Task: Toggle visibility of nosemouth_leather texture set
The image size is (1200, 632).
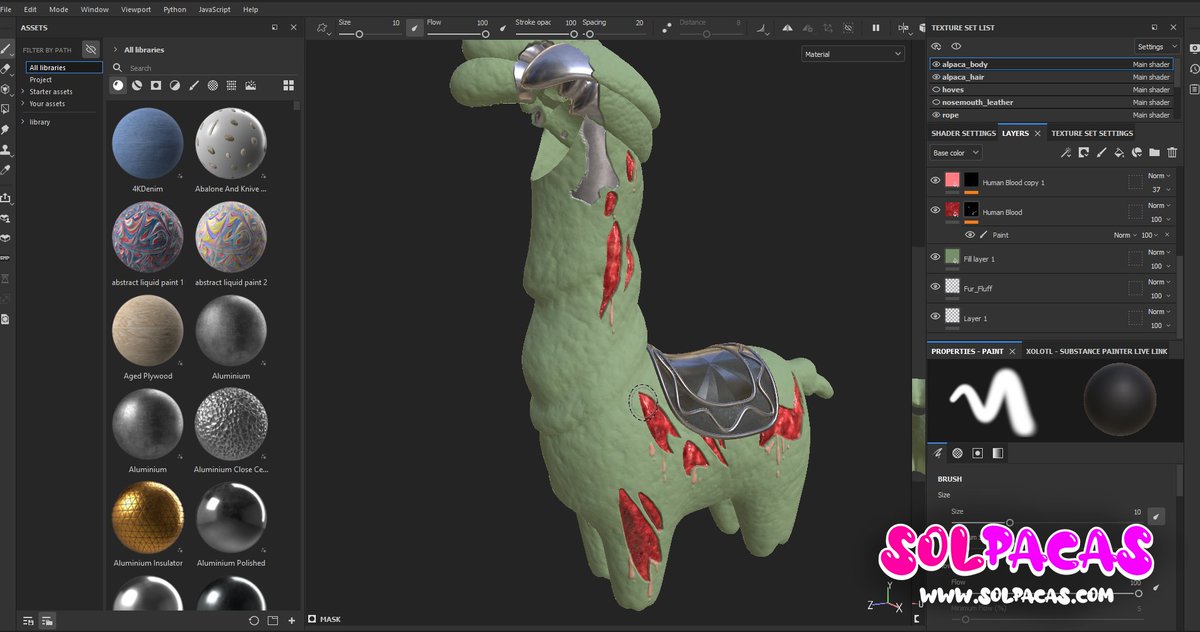Action: tap(936, 102)
